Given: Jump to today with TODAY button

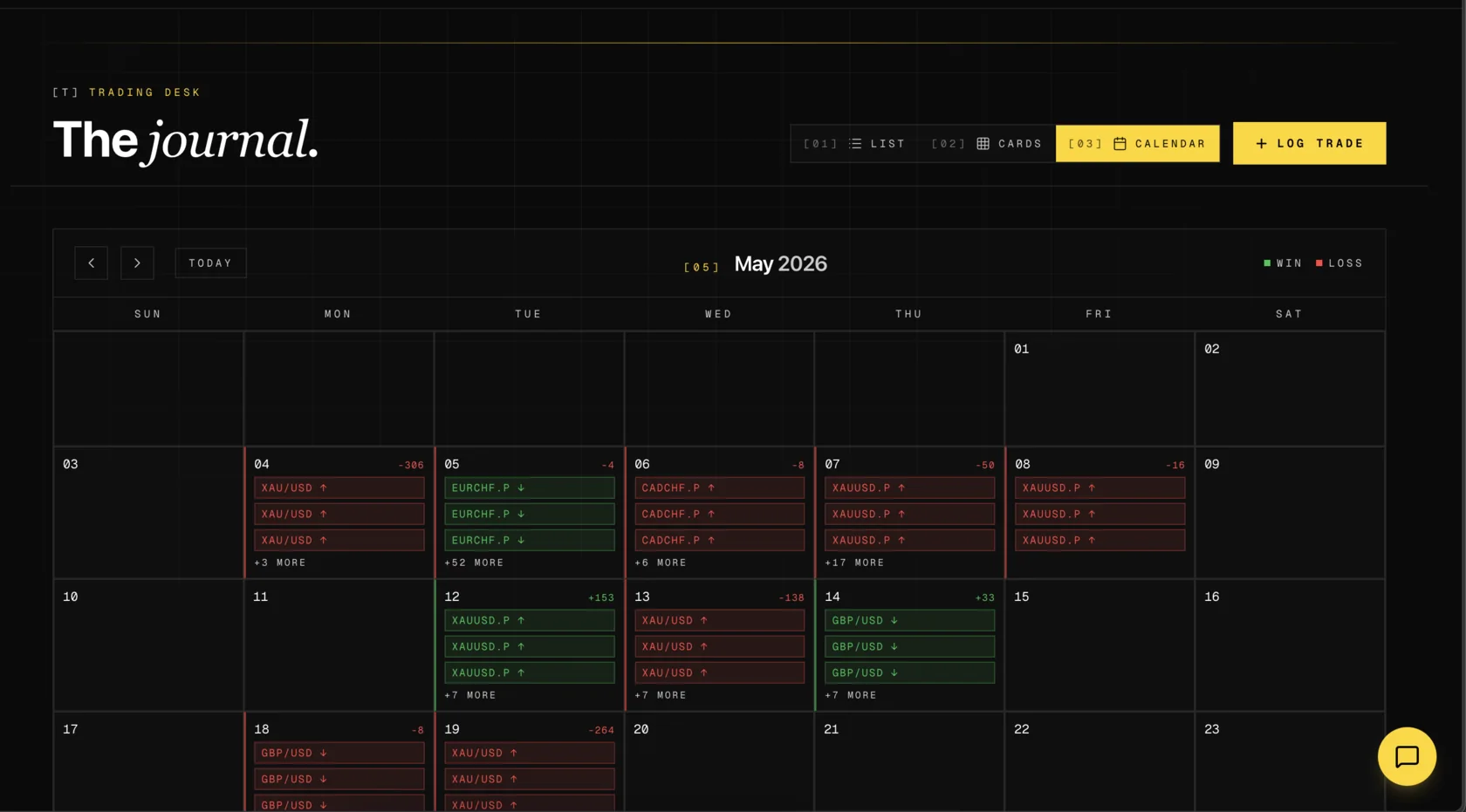Looking at the screenshot, I should tap(210, 263).
